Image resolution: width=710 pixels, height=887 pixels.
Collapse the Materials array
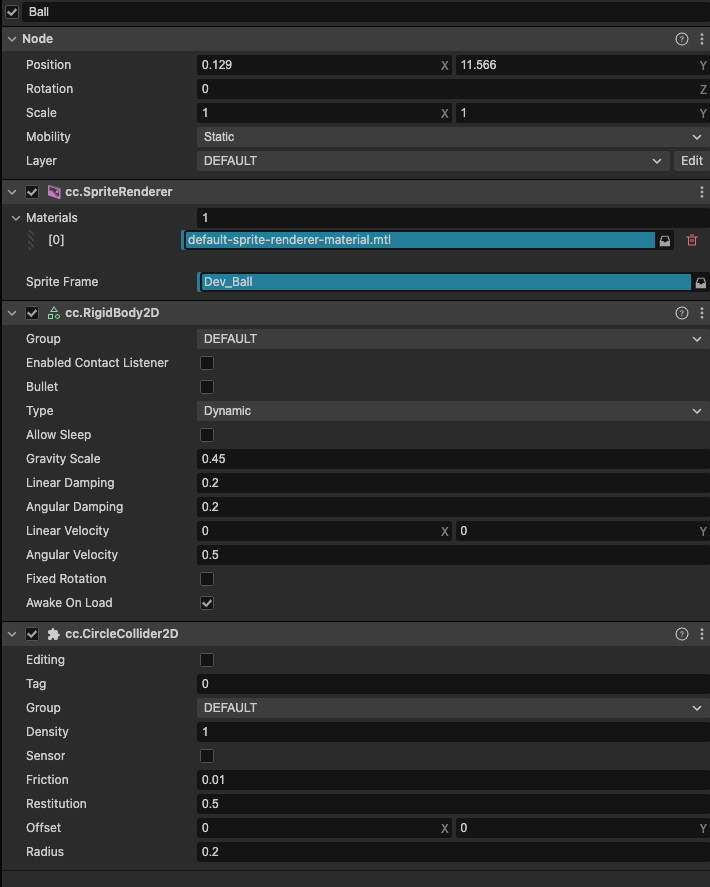pos(16,218)
